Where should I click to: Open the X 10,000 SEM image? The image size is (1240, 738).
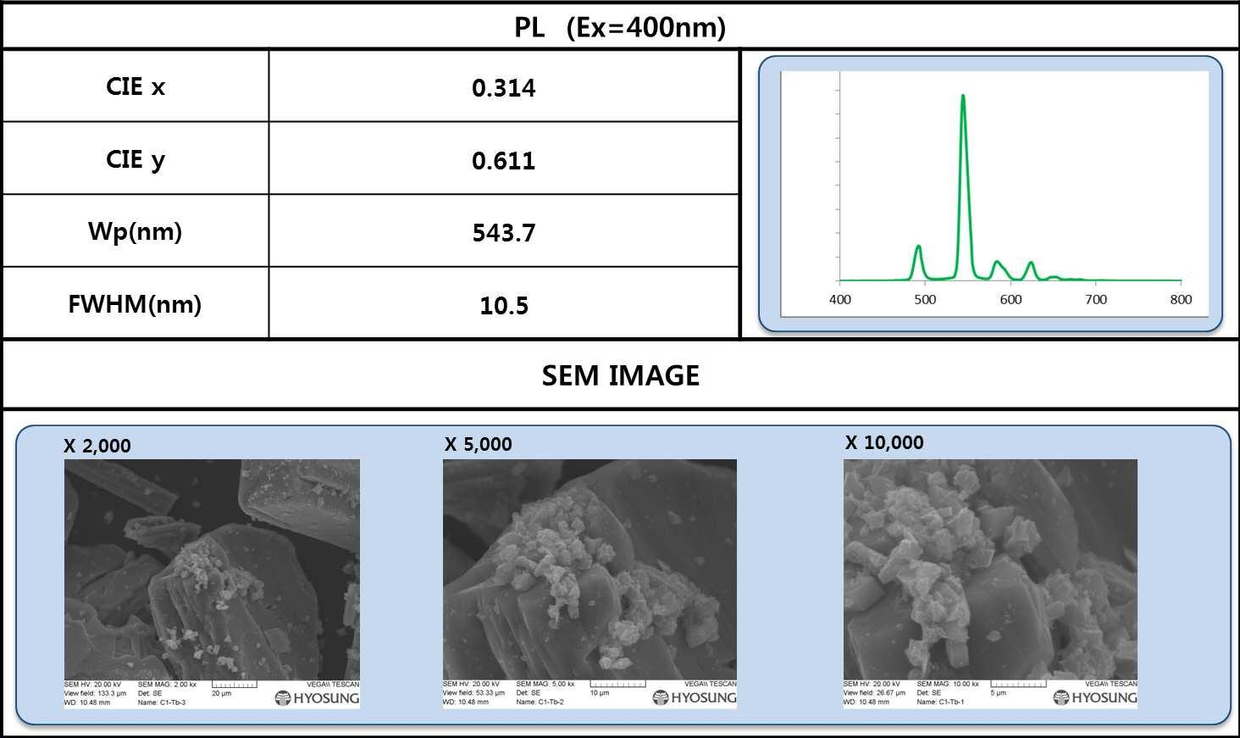[x=990, y=568]
